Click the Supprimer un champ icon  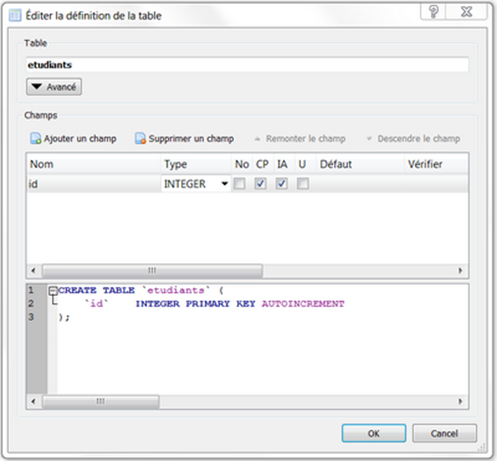click(x=140, y=138)
